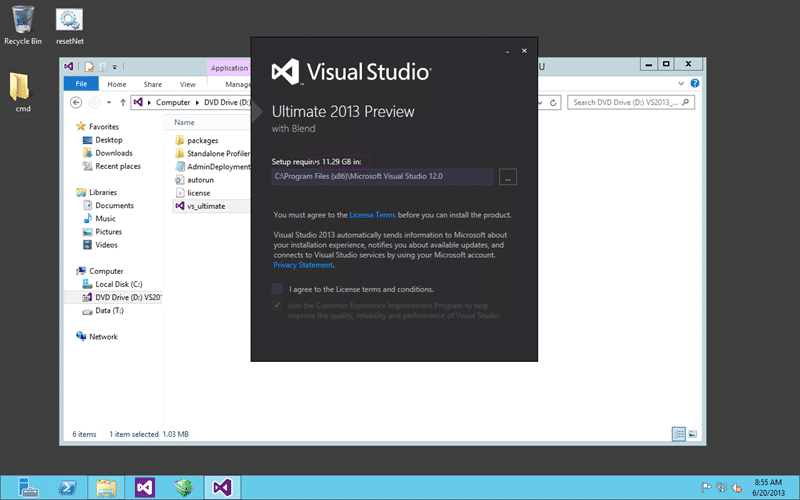
Task: Agree to the License terms checkbox
Action: click(277, 289)
